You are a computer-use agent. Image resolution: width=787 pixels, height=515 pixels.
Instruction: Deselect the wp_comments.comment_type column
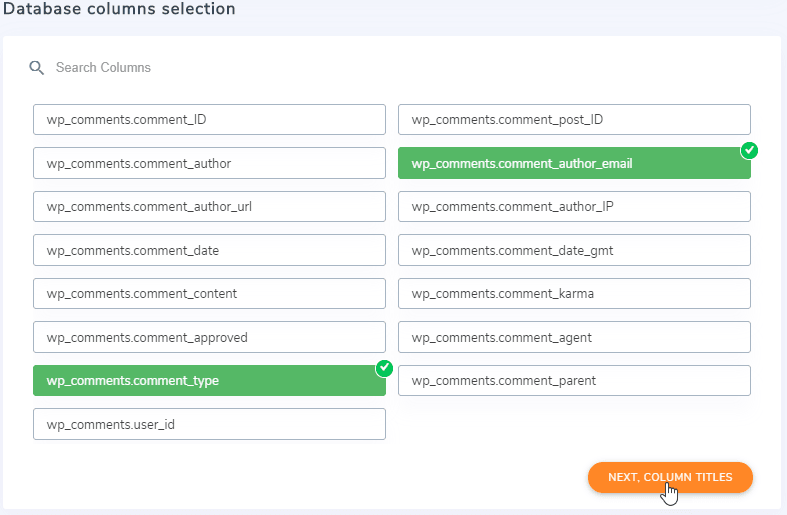click(209, 381)
